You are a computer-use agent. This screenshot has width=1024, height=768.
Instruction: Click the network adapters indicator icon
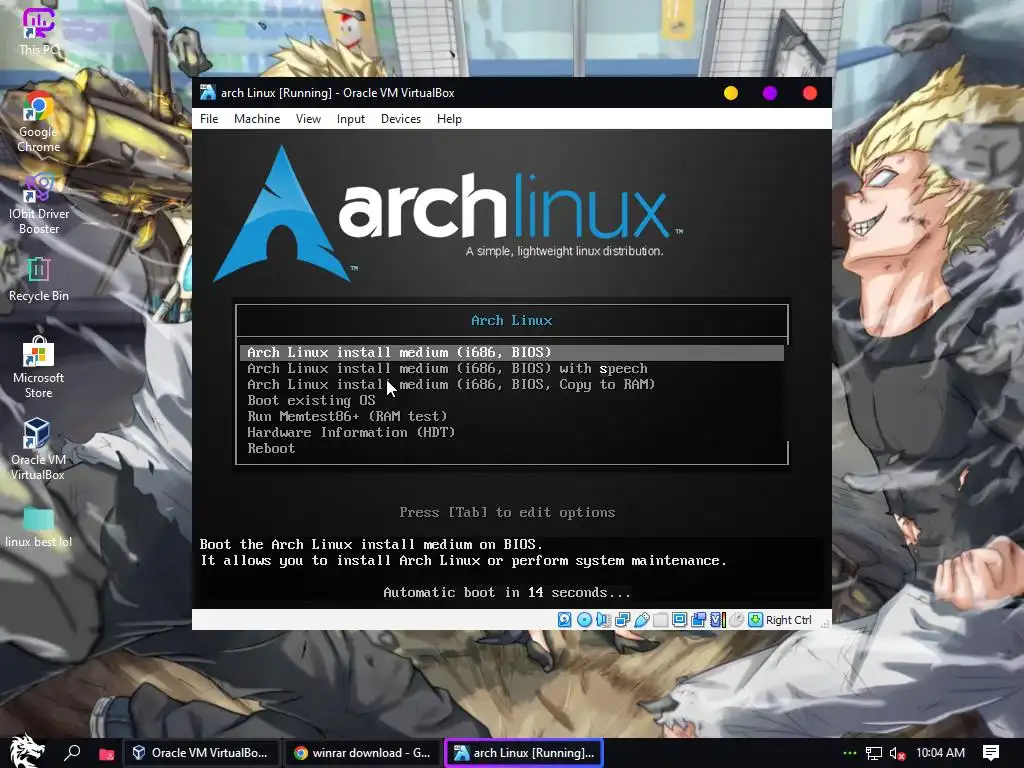(x=622, y=620)
